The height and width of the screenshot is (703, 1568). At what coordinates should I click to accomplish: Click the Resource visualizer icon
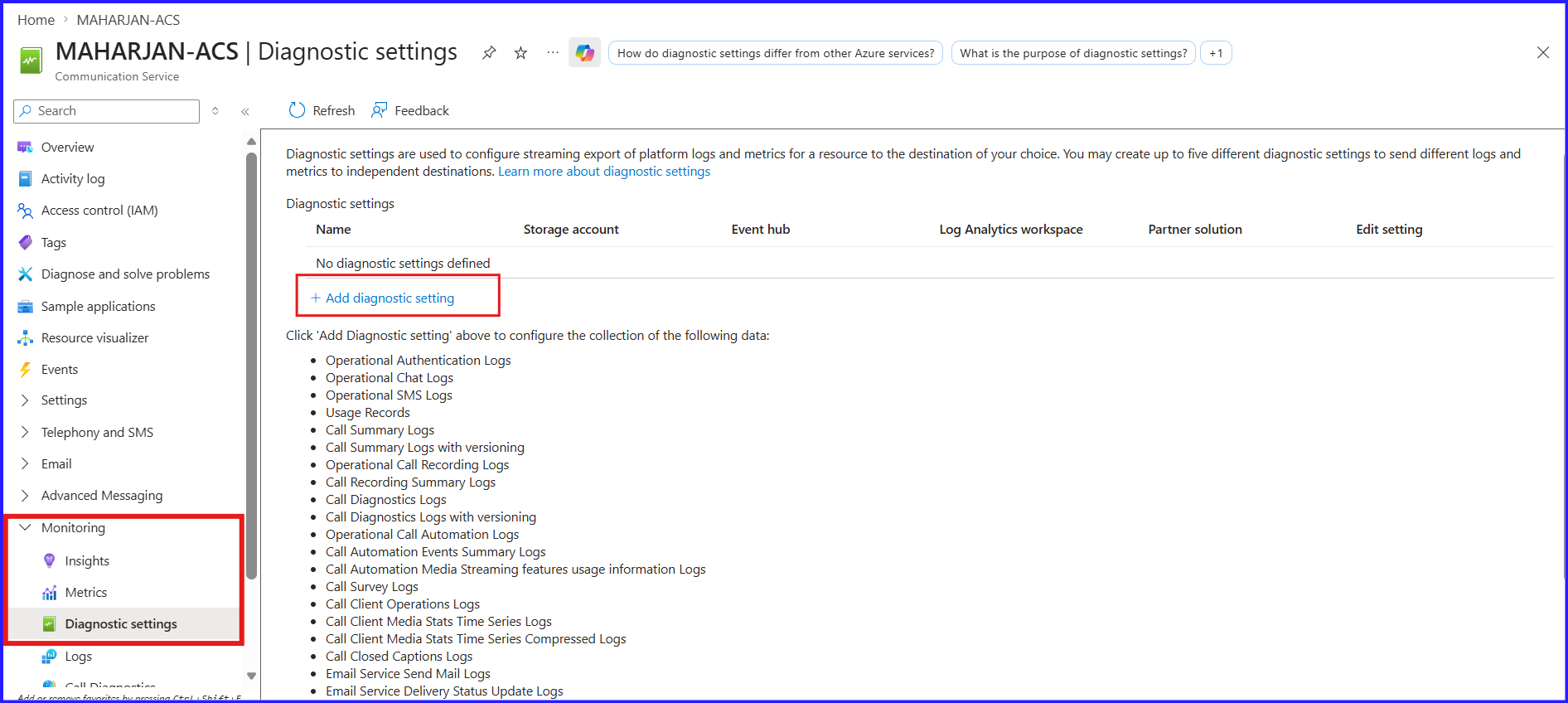pos(25,337)
